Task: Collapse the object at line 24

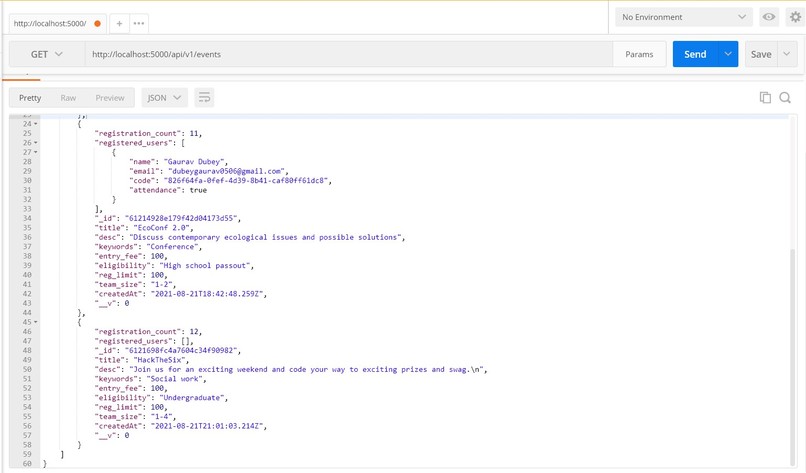Action: point(35,124)
